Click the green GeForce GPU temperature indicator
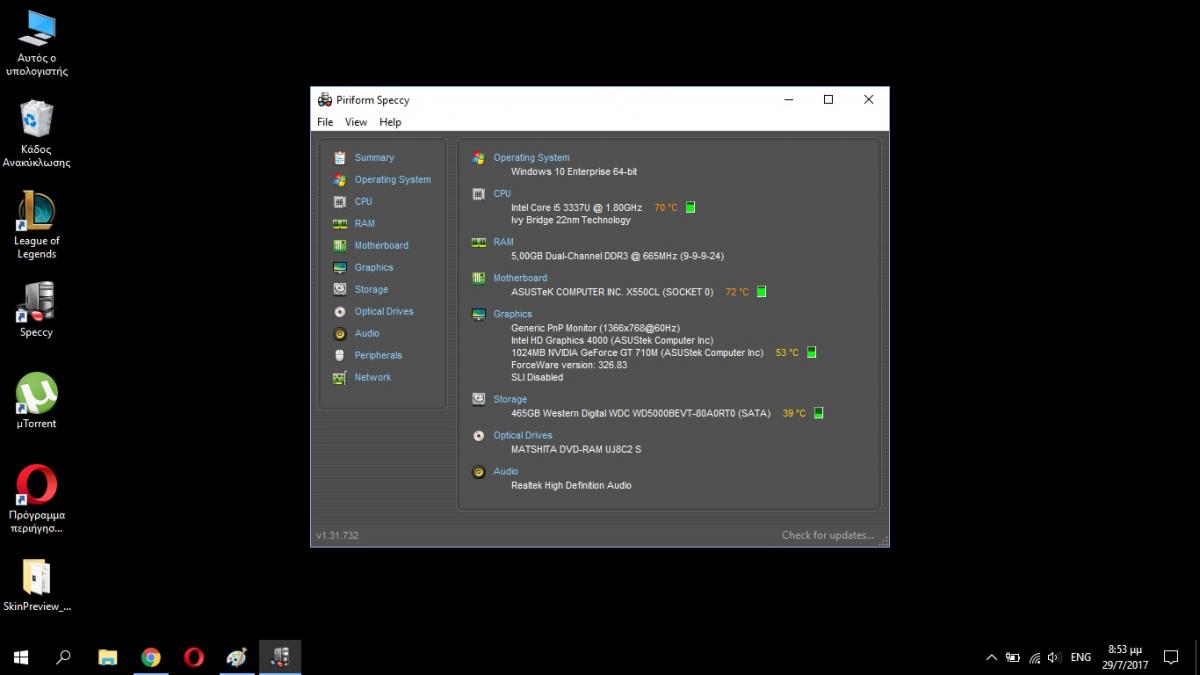 coord(811,353)
